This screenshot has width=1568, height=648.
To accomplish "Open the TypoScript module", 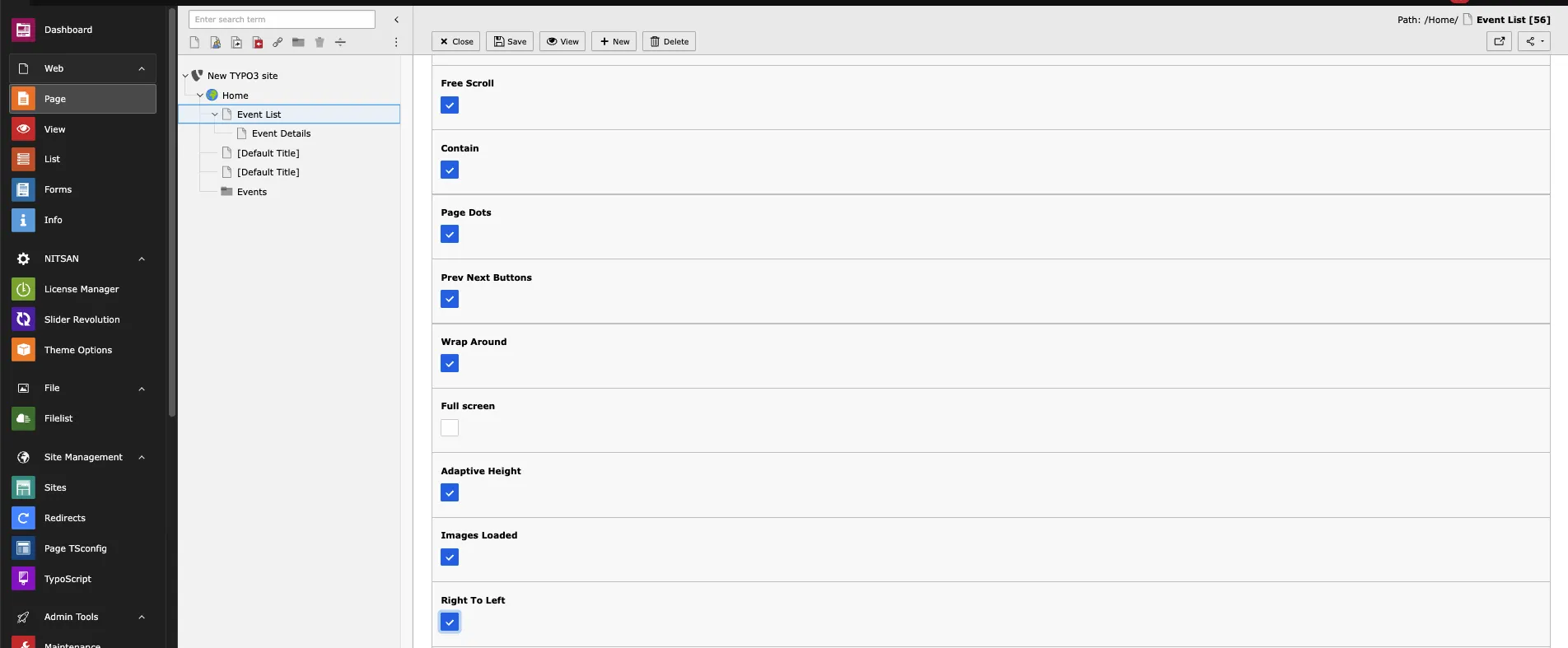I will tap(82, 579).
